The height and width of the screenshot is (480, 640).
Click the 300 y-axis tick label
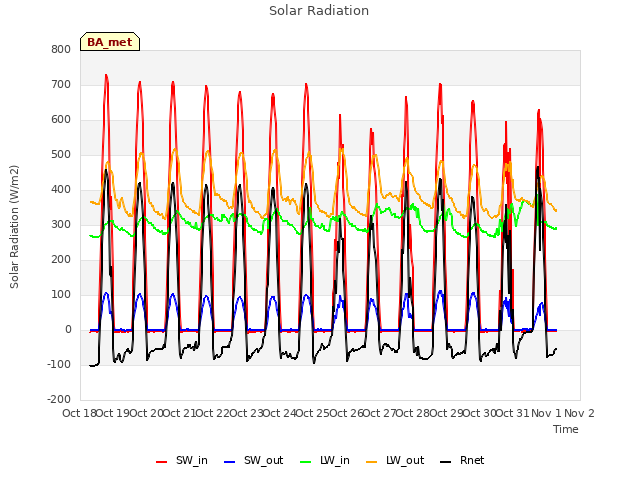[61, 224]
